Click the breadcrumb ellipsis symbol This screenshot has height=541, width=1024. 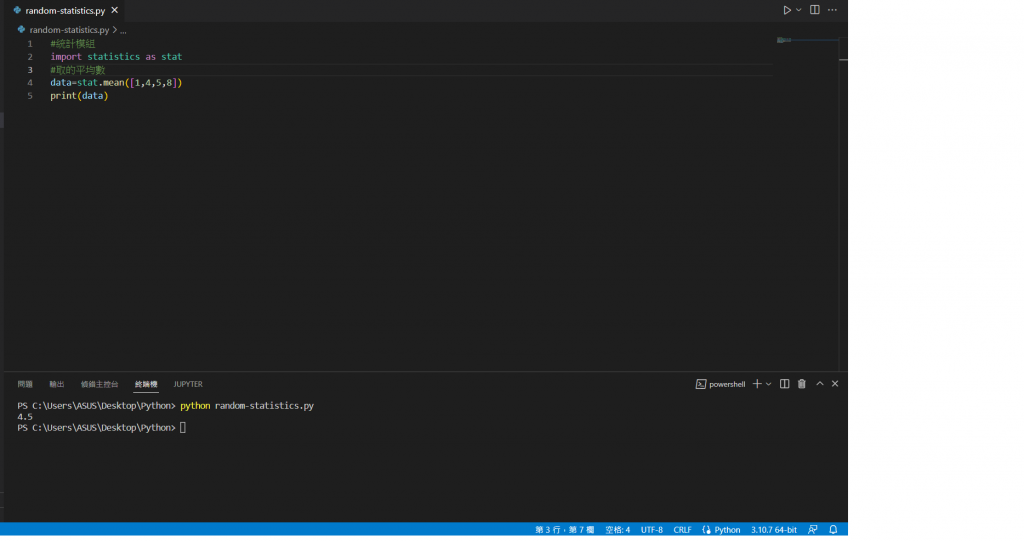pos(123,30)
